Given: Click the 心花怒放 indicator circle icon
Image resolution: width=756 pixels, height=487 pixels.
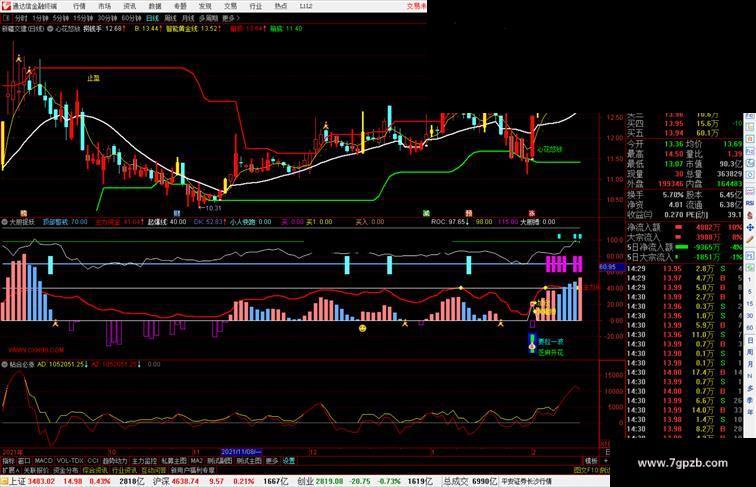Looking at the screenshot, I should pyautogui.click(x=50, y=29).
